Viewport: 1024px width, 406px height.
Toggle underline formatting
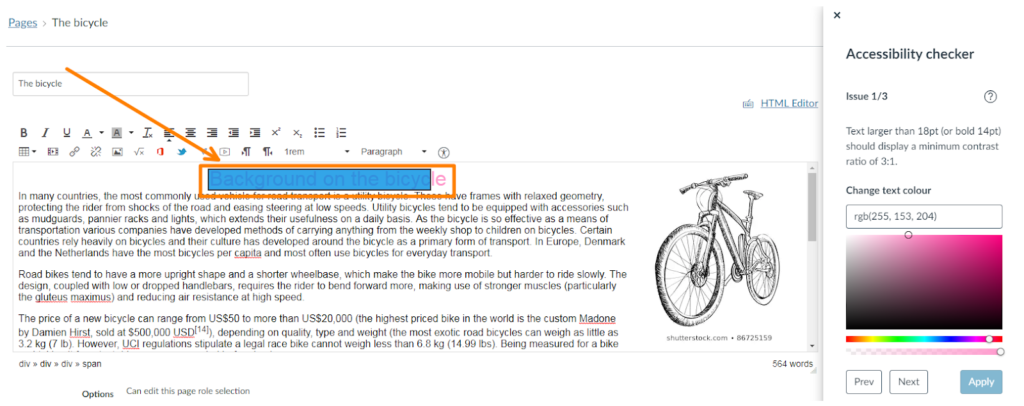[67, 133]
